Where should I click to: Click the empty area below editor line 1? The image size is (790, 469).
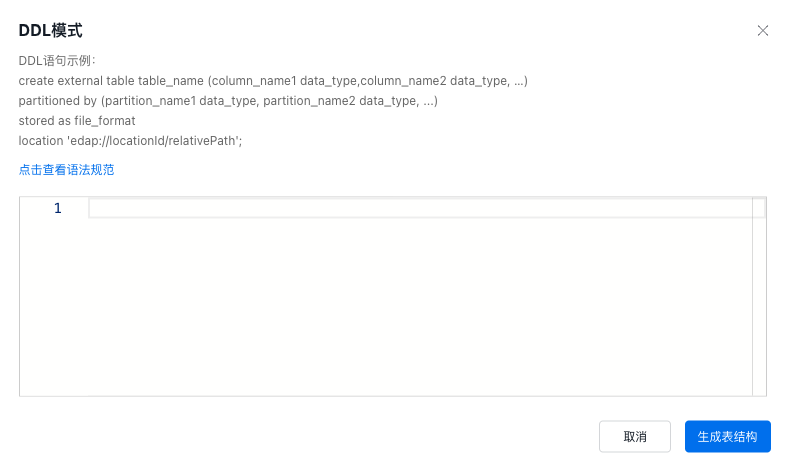[420, 306]
